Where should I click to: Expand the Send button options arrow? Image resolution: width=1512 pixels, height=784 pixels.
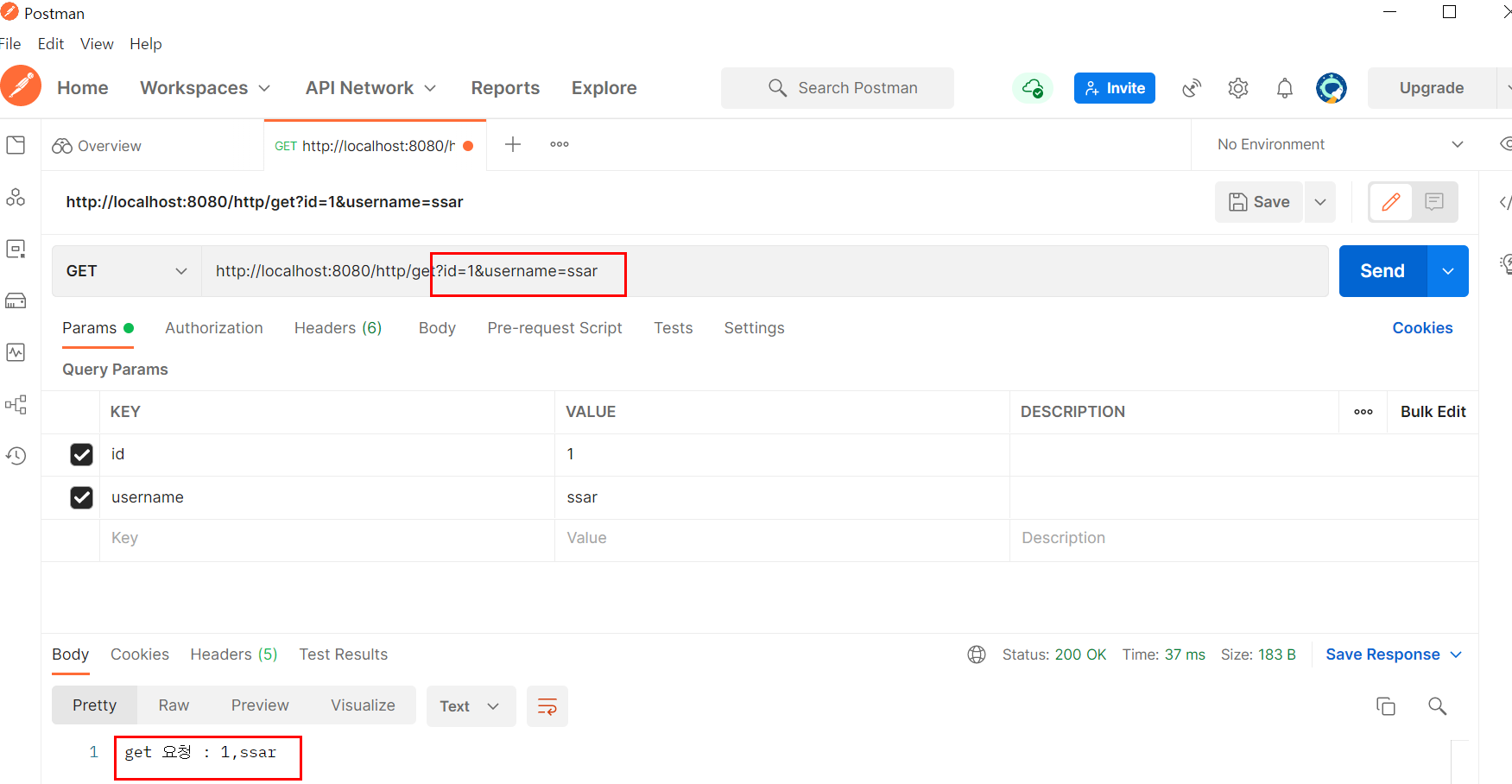[x=1448, y=271]
